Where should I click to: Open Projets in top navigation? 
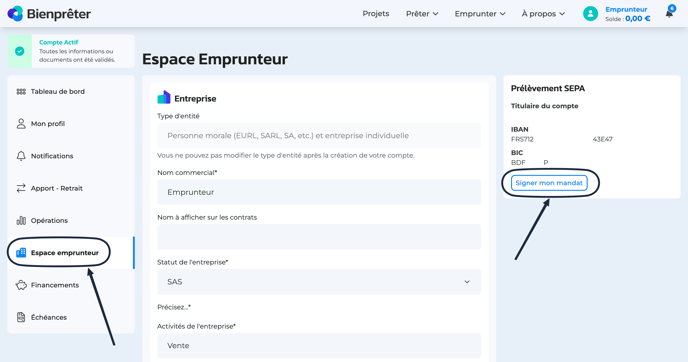click(376, 14)
